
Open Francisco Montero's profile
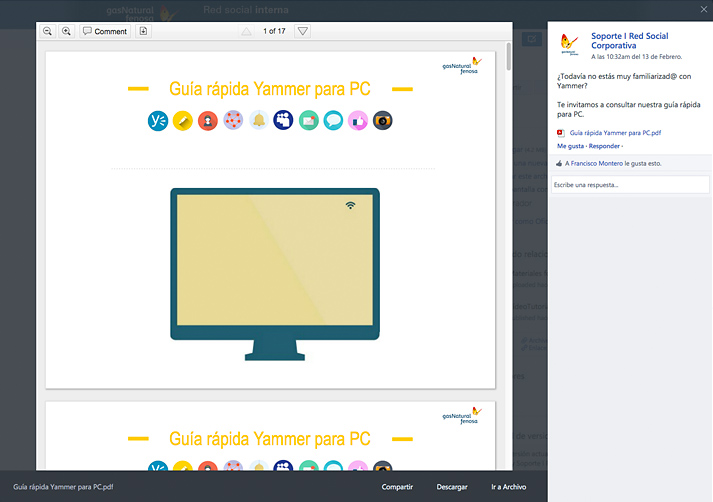tap(597, 163)
